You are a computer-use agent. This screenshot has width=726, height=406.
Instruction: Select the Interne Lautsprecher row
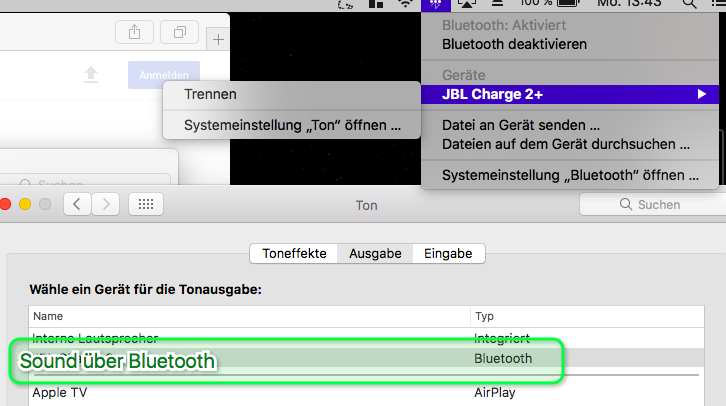tap(366, 338)
